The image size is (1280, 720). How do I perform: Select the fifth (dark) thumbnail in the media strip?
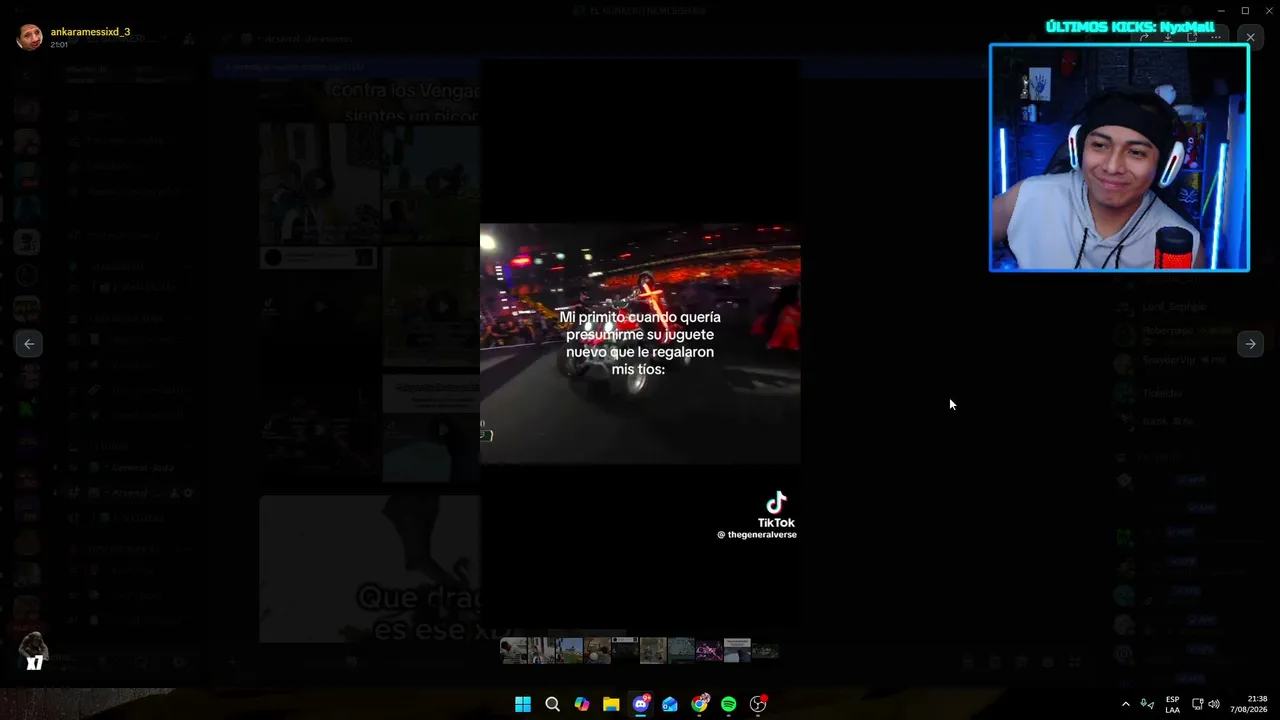click(x=625, y=651)
